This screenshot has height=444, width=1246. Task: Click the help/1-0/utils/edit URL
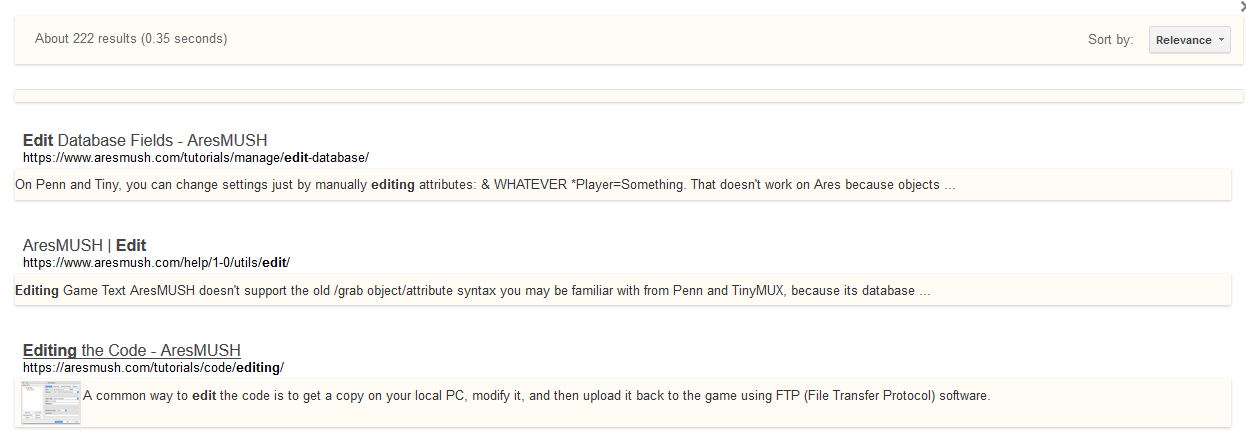click(x=156, y=262)
